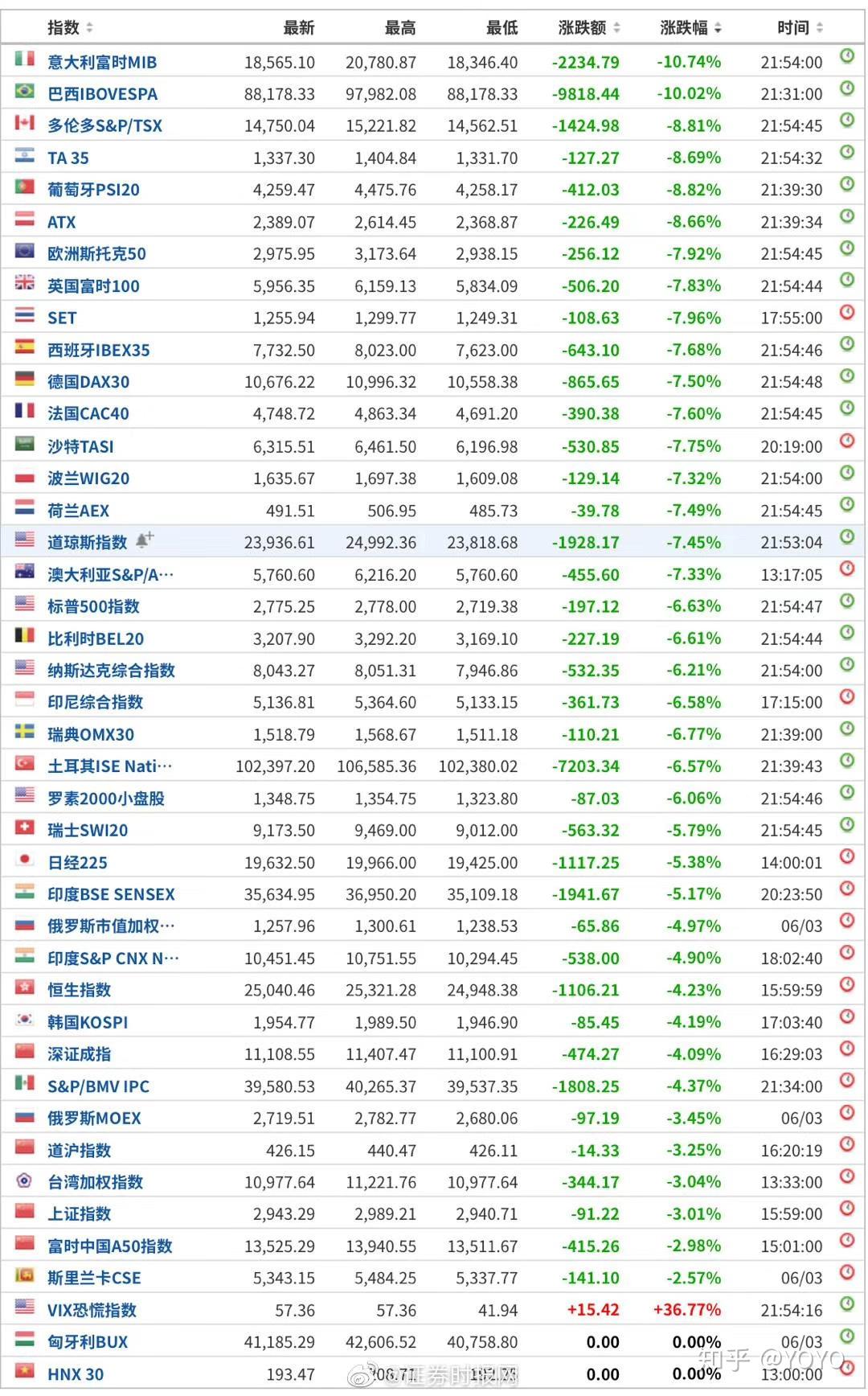The height and width of the screenshot is (1396, 868).
Task: Open the 西班牙IBEX35 link
Action: [x=99, y=351]
